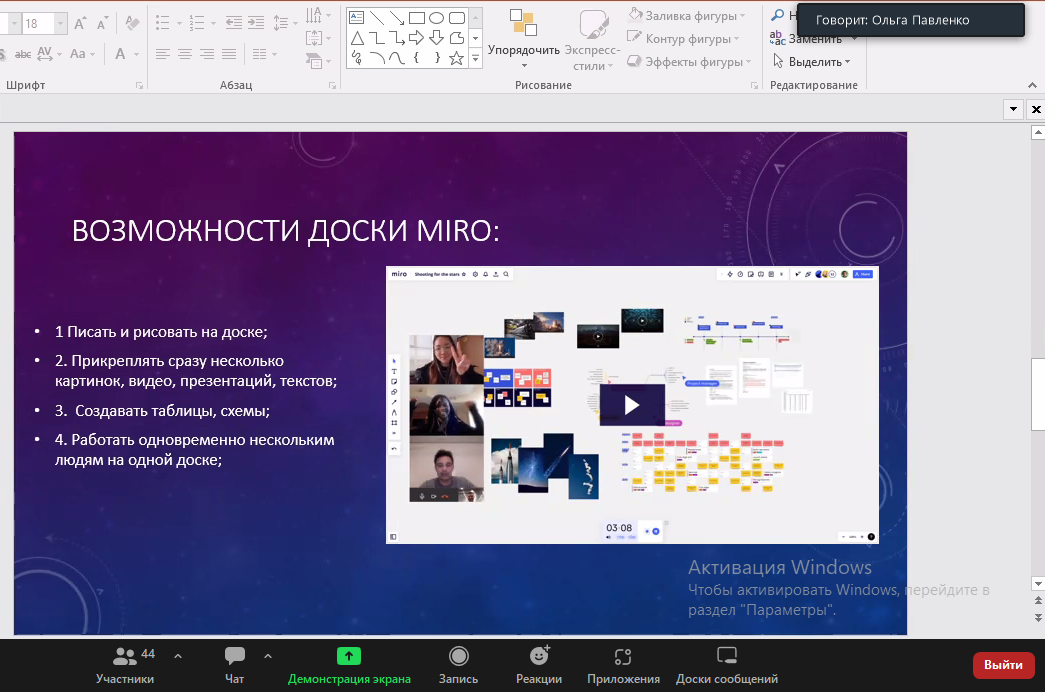Increase the list indent level
Image resolution: width=1045 pixels, height=692 pixels.
[x=257, y=23]
